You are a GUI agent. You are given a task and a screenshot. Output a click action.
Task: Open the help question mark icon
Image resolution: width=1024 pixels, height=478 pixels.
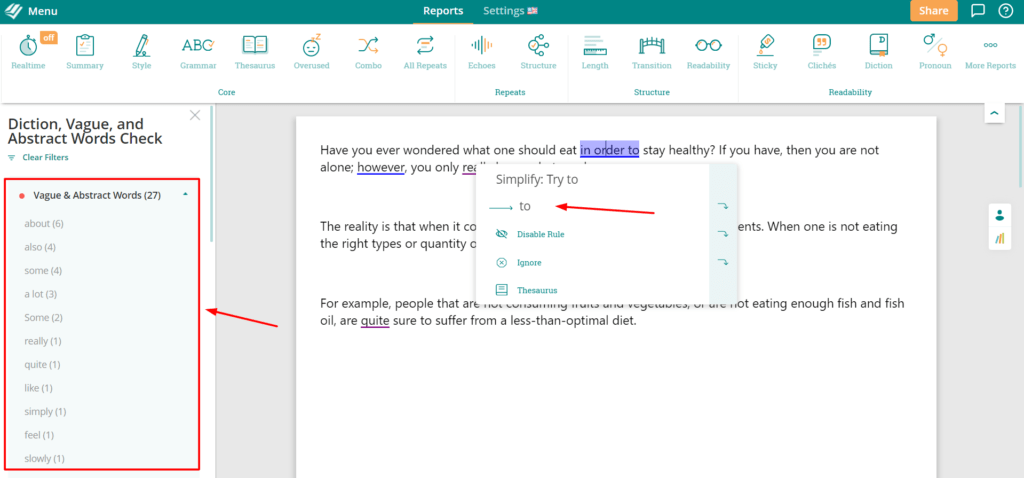tap(1006, 10)
